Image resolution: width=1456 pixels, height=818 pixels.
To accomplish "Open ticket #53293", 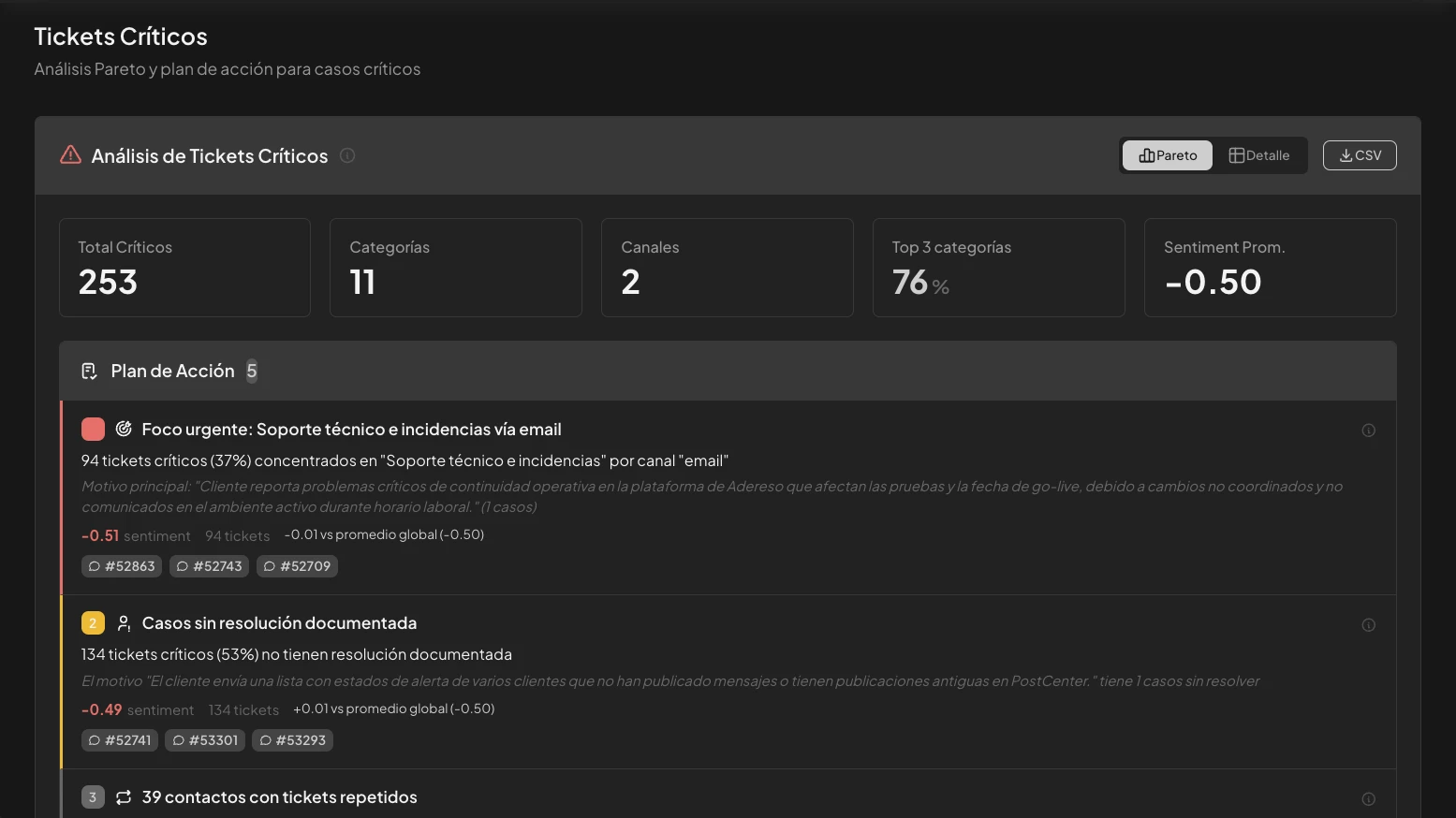I will click(292, 740).
